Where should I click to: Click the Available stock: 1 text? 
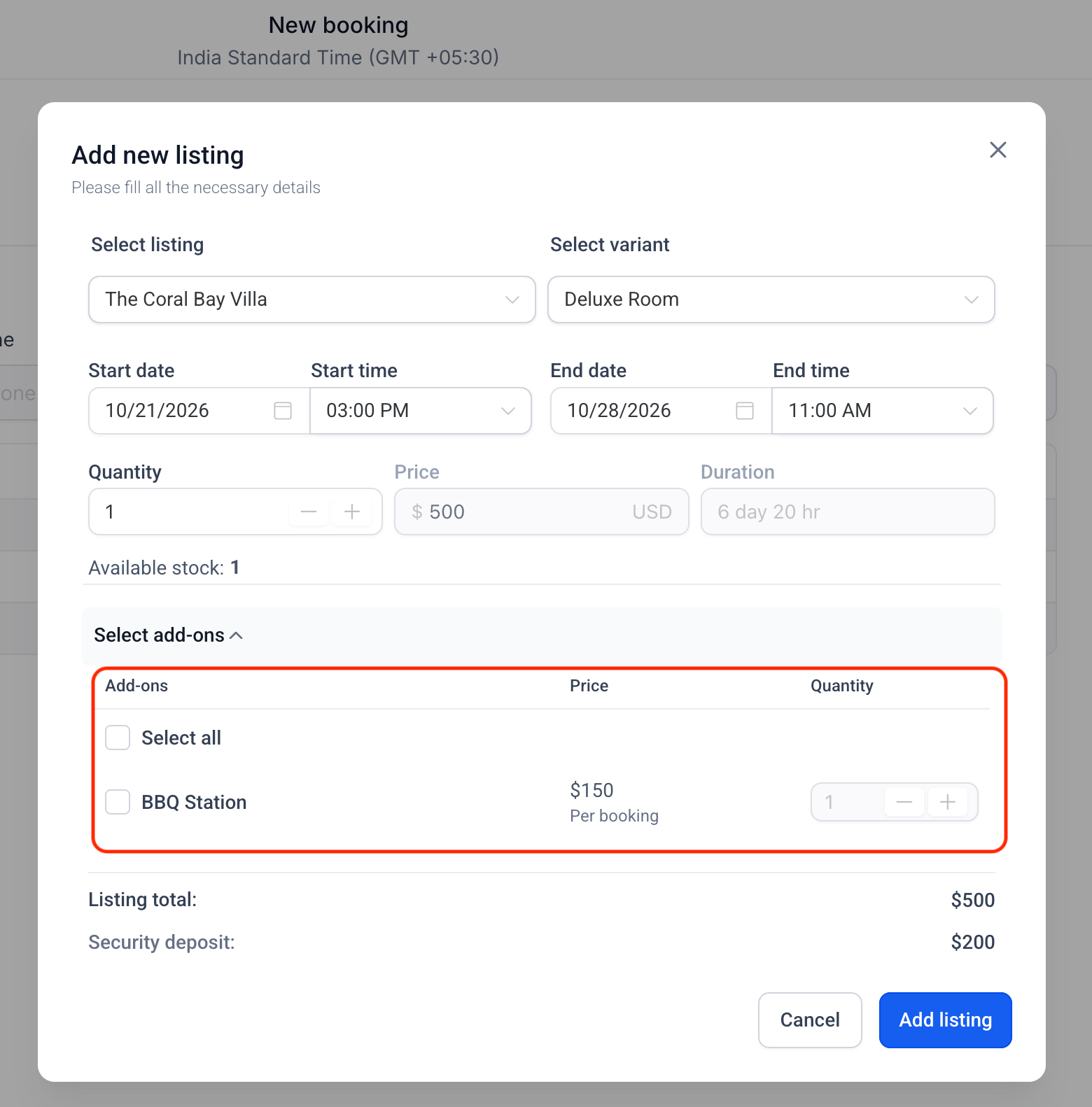pyautogui.click(x=164, y=567)
